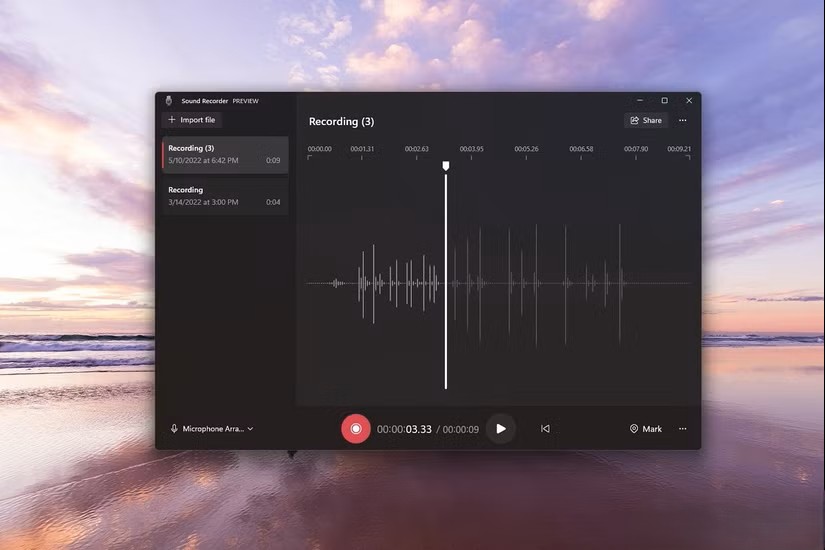Screen dimensions: 825x550
Task: Click the 00:02.63 timeline label
Action: [417, 149]
